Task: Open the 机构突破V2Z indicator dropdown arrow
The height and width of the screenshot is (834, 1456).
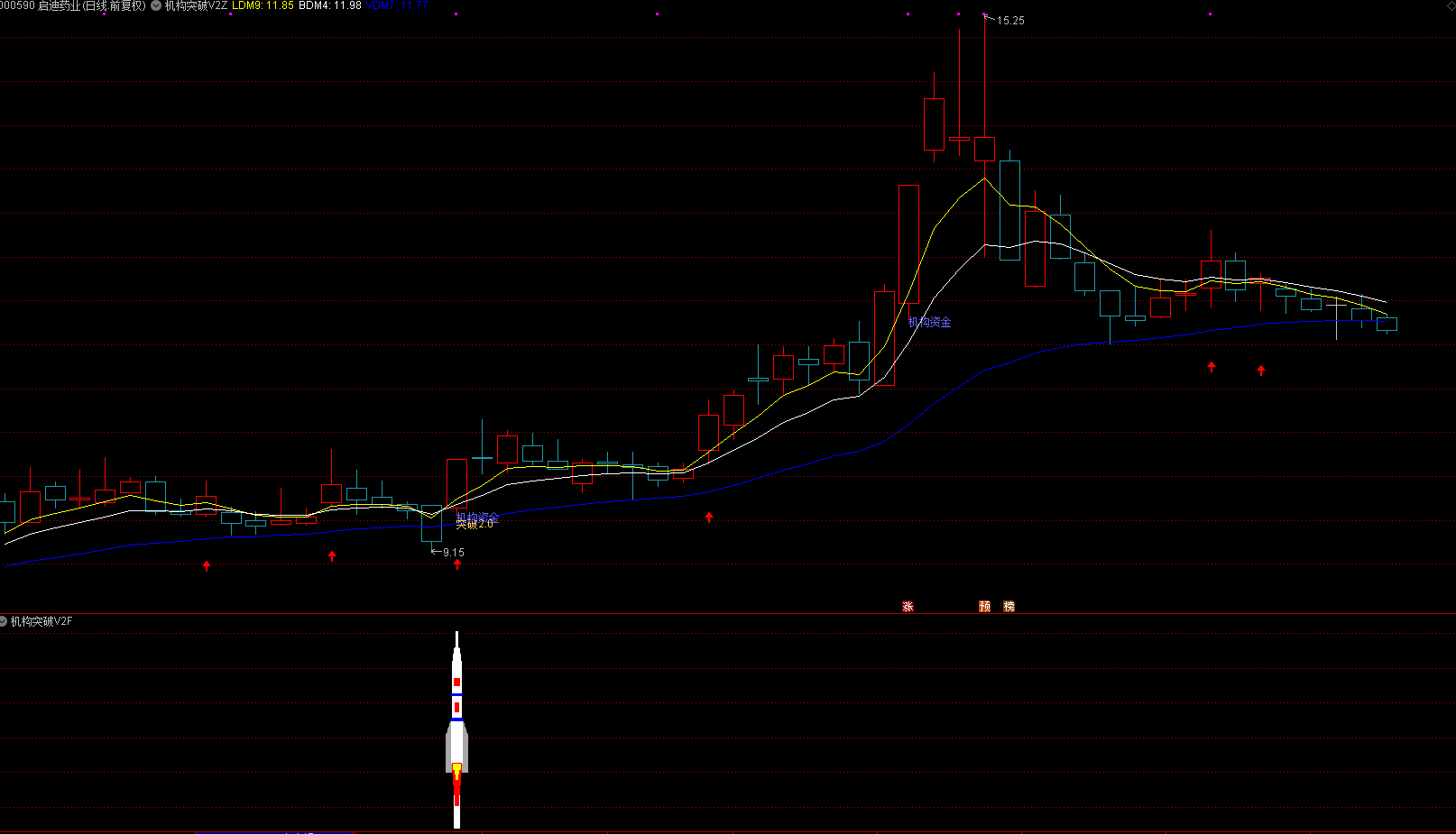Action: (x=156, y=5)
